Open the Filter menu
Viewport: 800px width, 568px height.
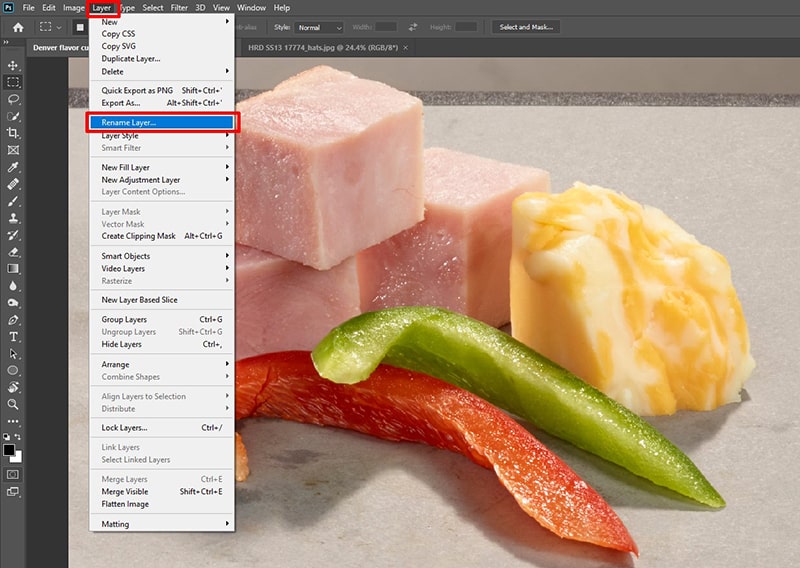pyautogui.click(x=179, y=8)
